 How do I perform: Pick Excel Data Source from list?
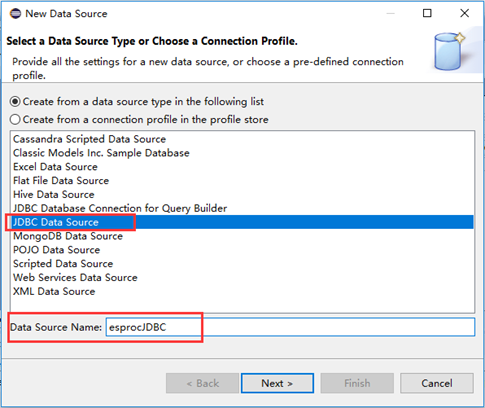pos(242,167)
